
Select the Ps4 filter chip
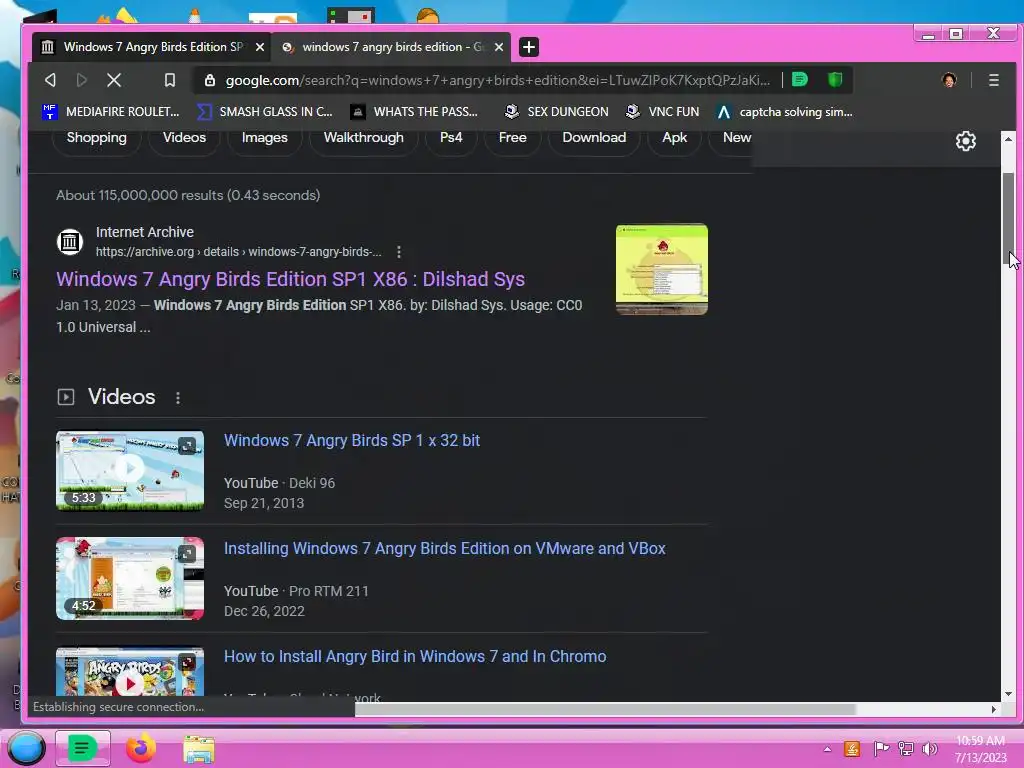451,137
